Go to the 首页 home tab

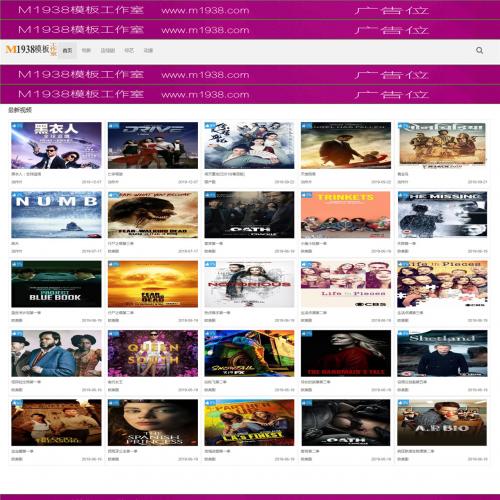67,51
